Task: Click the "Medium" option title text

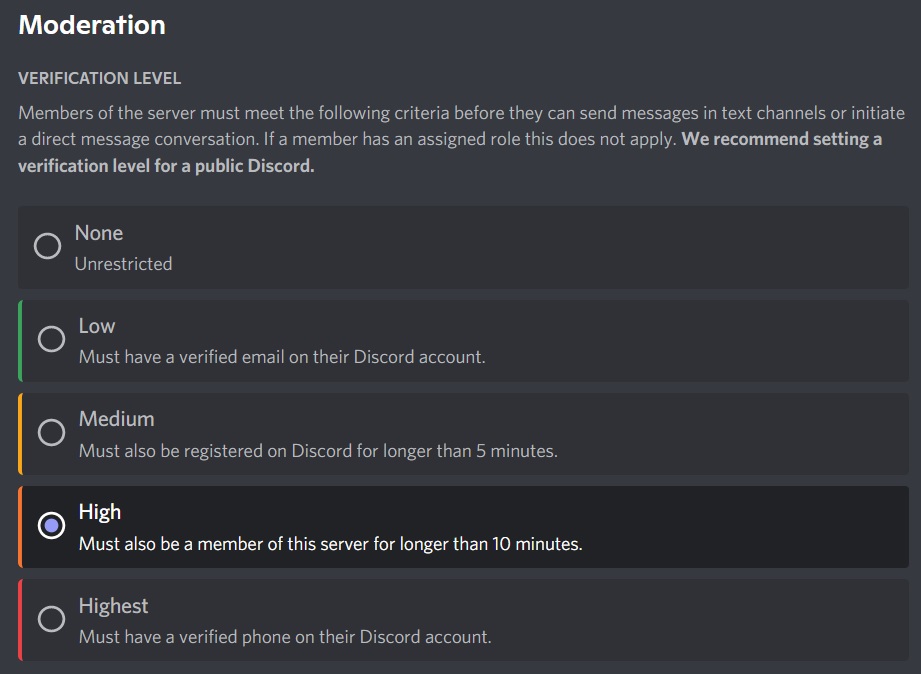Action: pyautogui.click(x=116, y=419)
